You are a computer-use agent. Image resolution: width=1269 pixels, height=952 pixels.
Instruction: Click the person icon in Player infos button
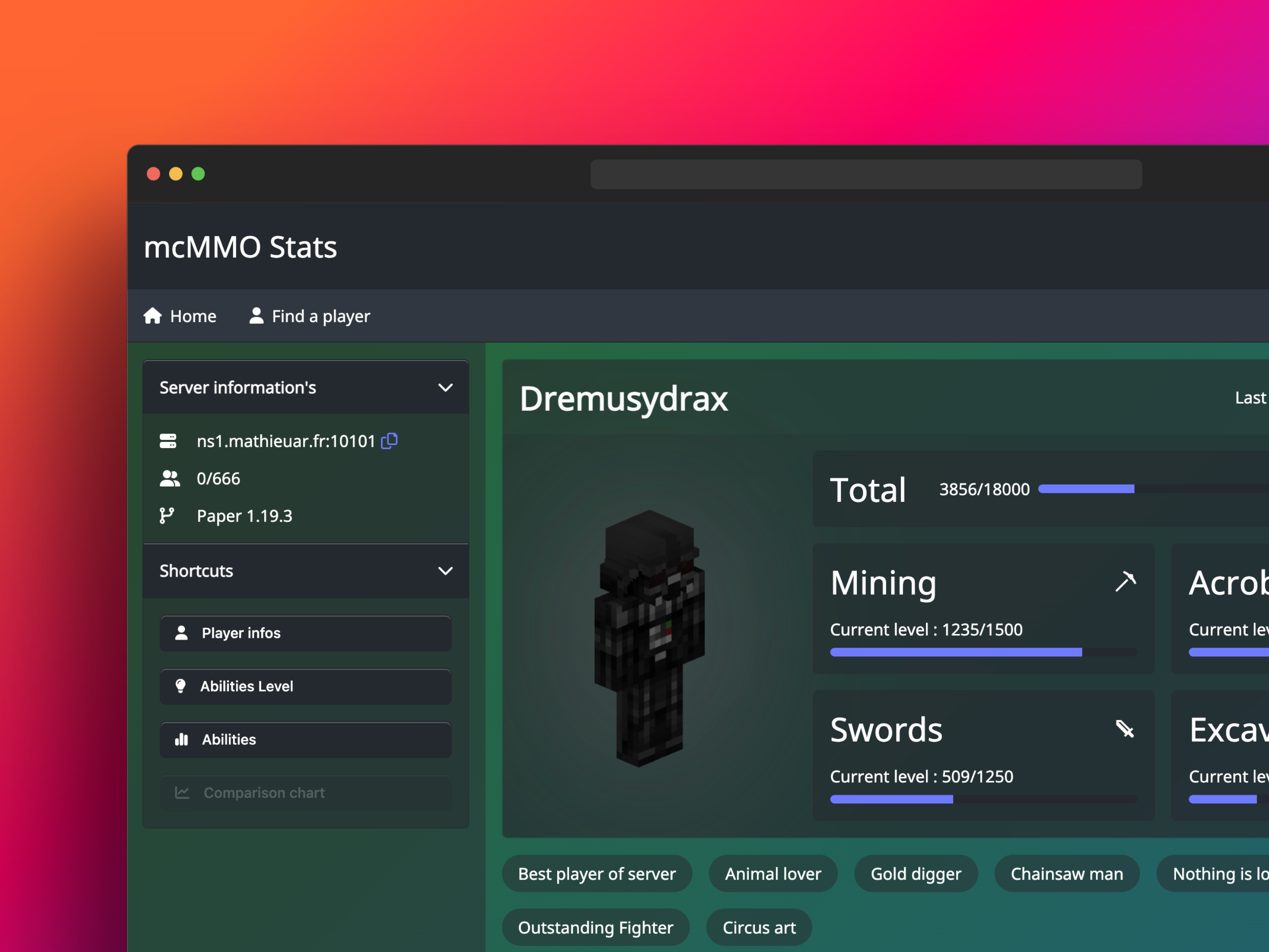tap(181, 633)
